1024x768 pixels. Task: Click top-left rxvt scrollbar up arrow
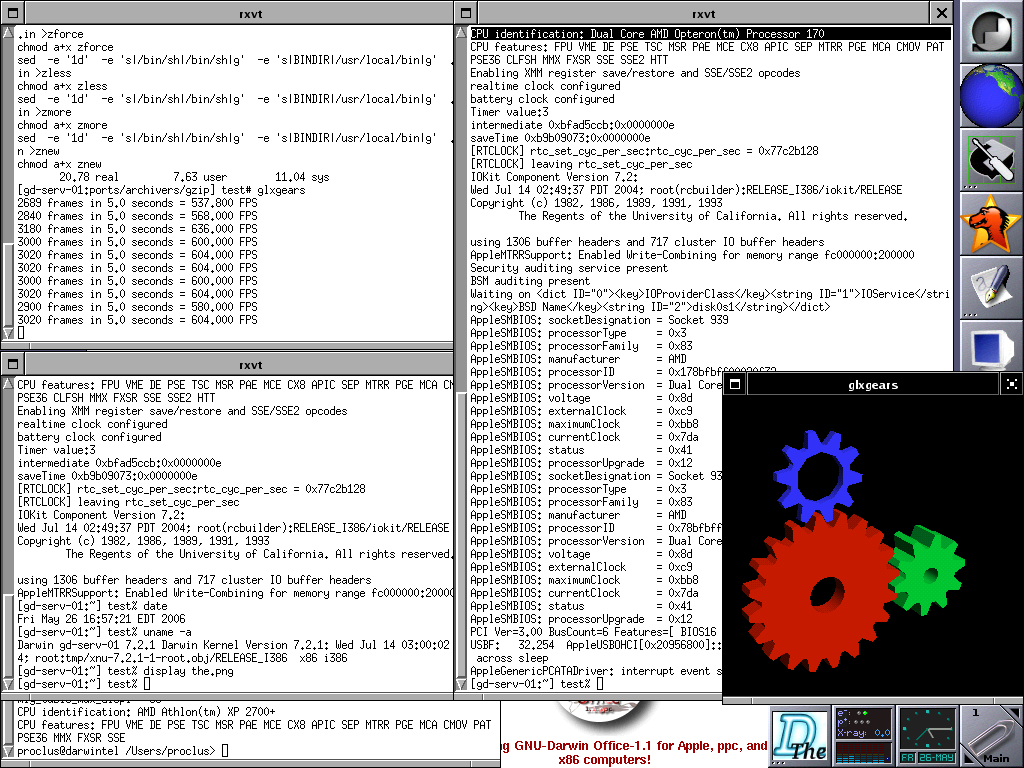(x=8, y=32)
